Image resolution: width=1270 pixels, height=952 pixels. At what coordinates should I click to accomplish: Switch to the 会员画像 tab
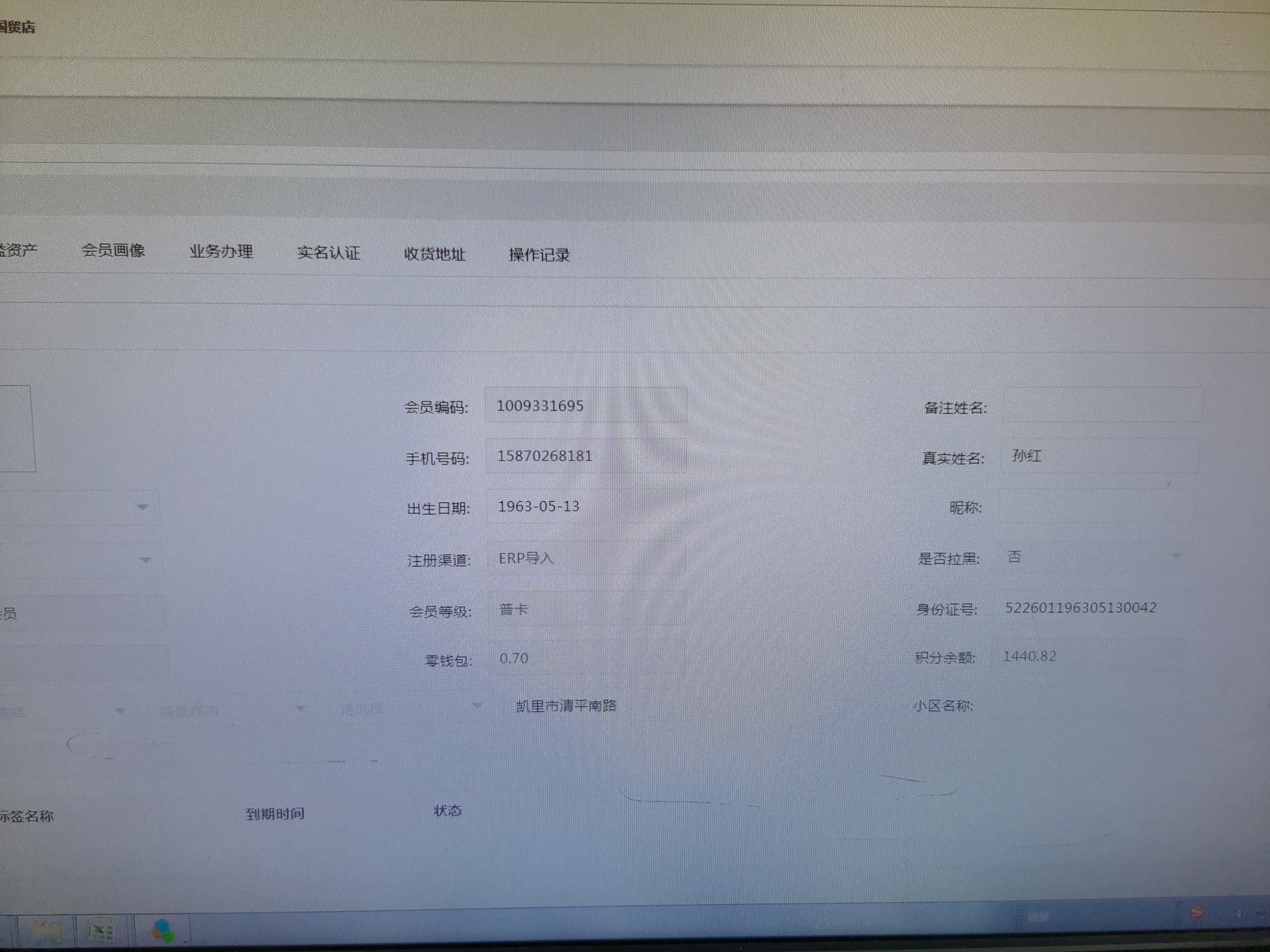click(113, 250)
